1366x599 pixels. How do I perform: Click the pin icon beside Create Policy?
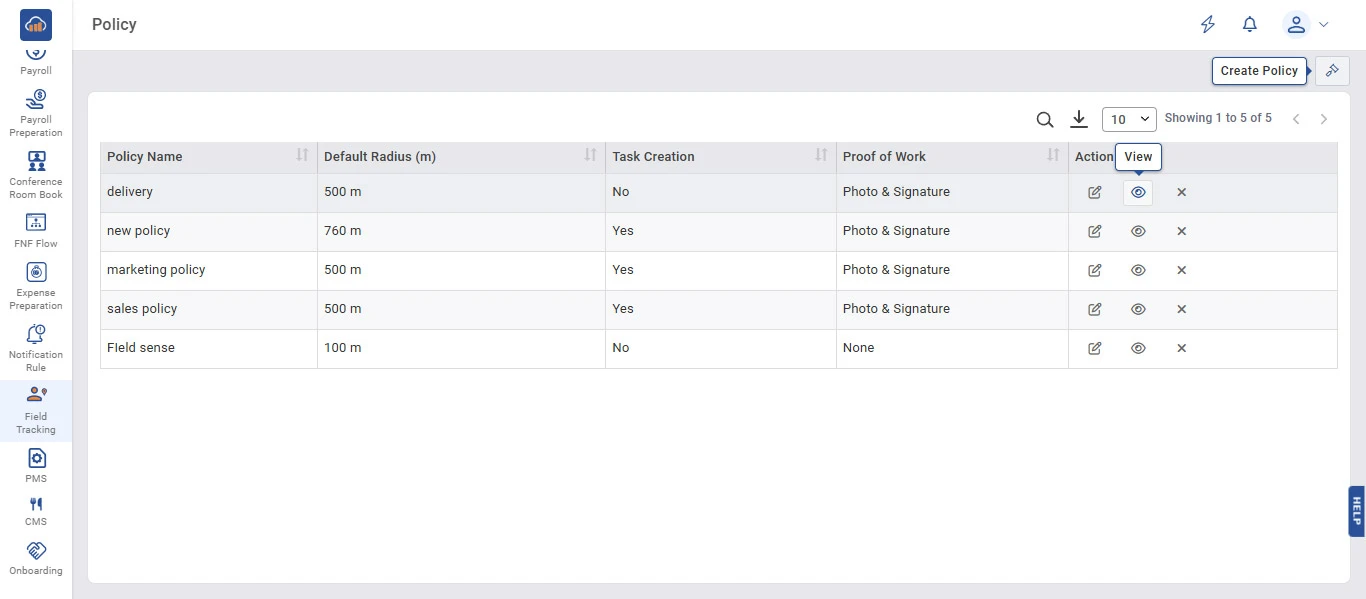pos(1332,71)
